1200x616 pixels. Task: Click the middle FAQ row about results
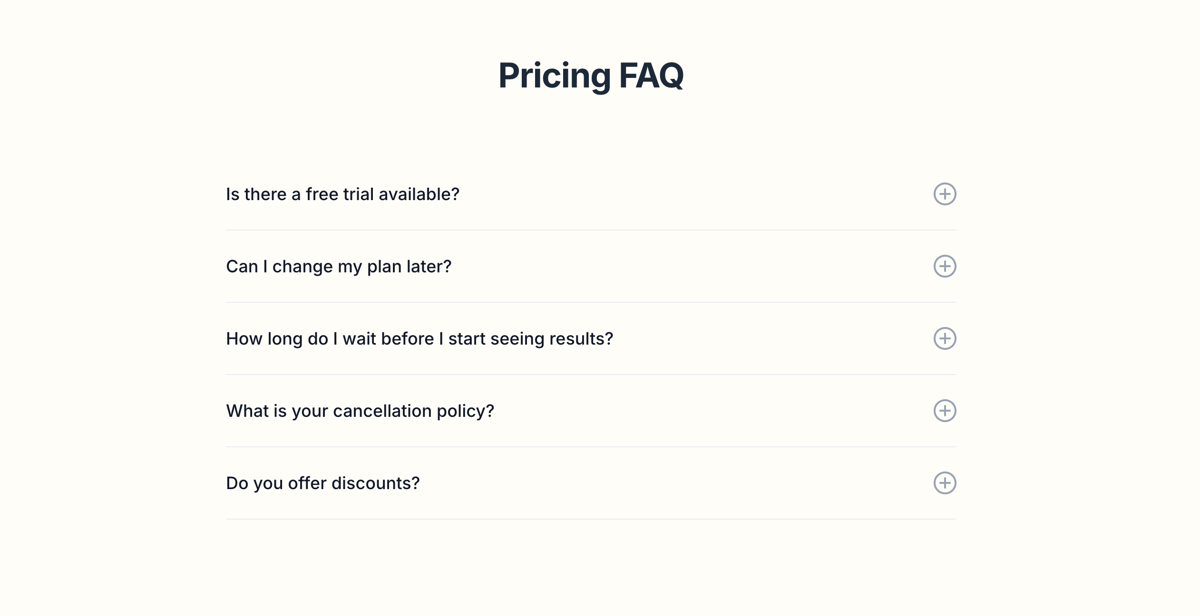(x=590, y=338)
